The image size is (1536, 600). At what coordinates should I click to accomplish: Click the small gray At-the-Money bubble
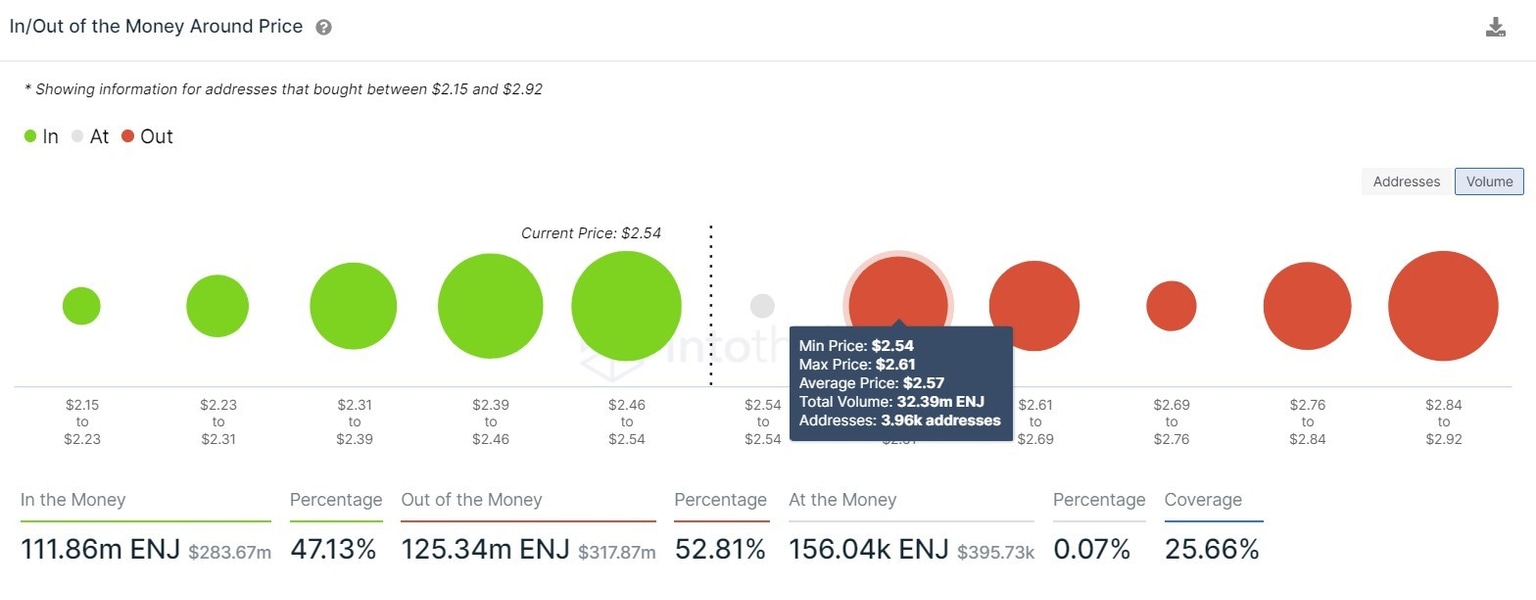click(762, 305)
